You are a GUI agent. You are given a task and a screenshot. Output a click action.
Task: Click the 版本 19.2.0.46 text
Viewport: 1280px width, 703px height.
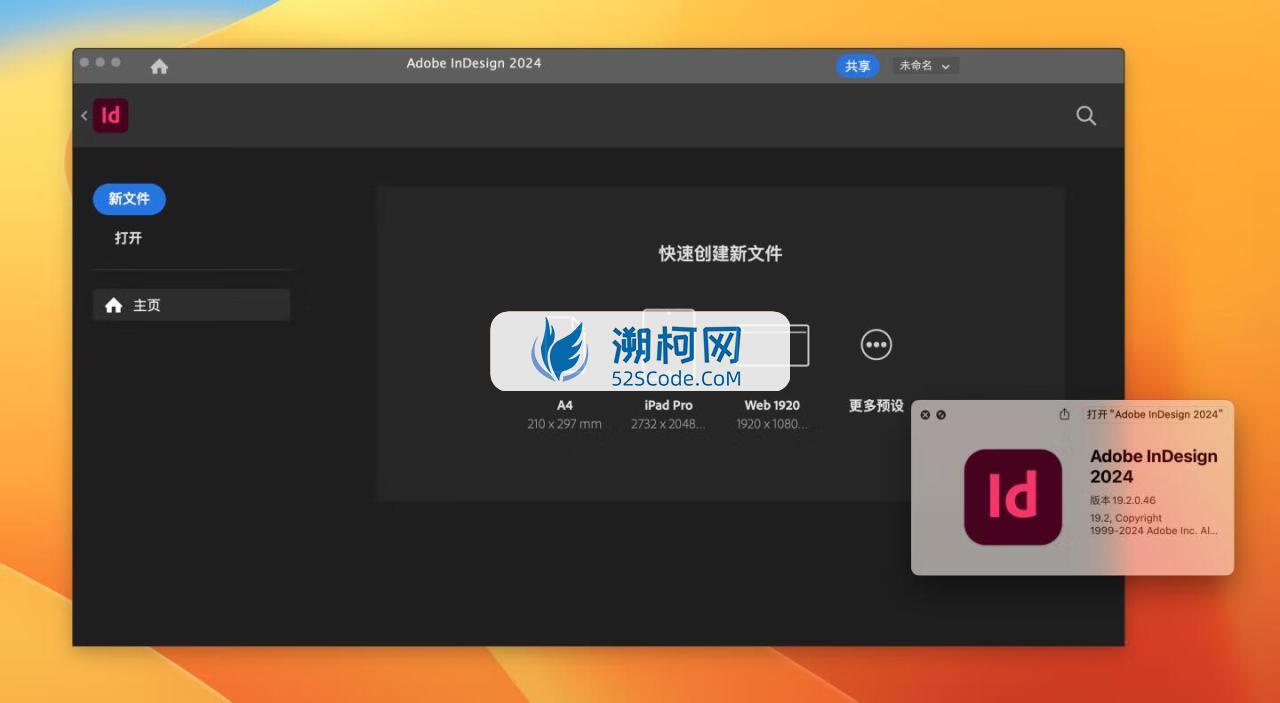1123,500
